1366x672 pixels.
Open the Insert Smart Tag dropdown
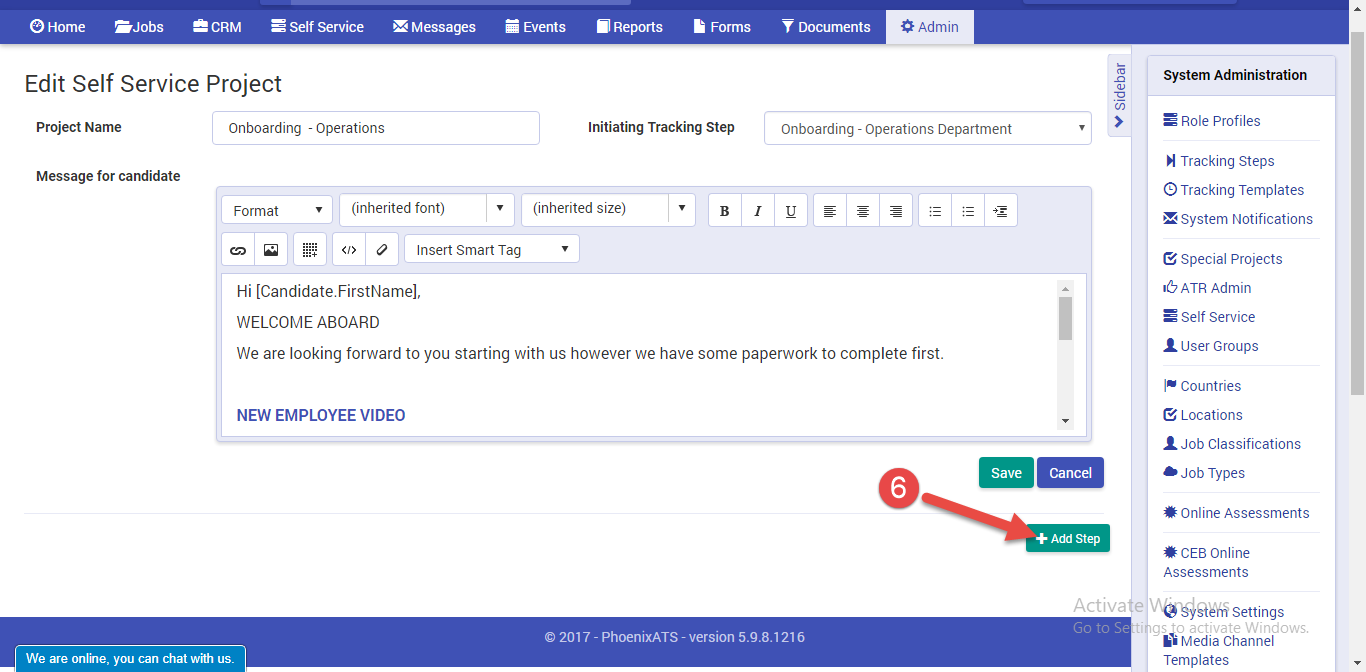click(x=492, y=250)
